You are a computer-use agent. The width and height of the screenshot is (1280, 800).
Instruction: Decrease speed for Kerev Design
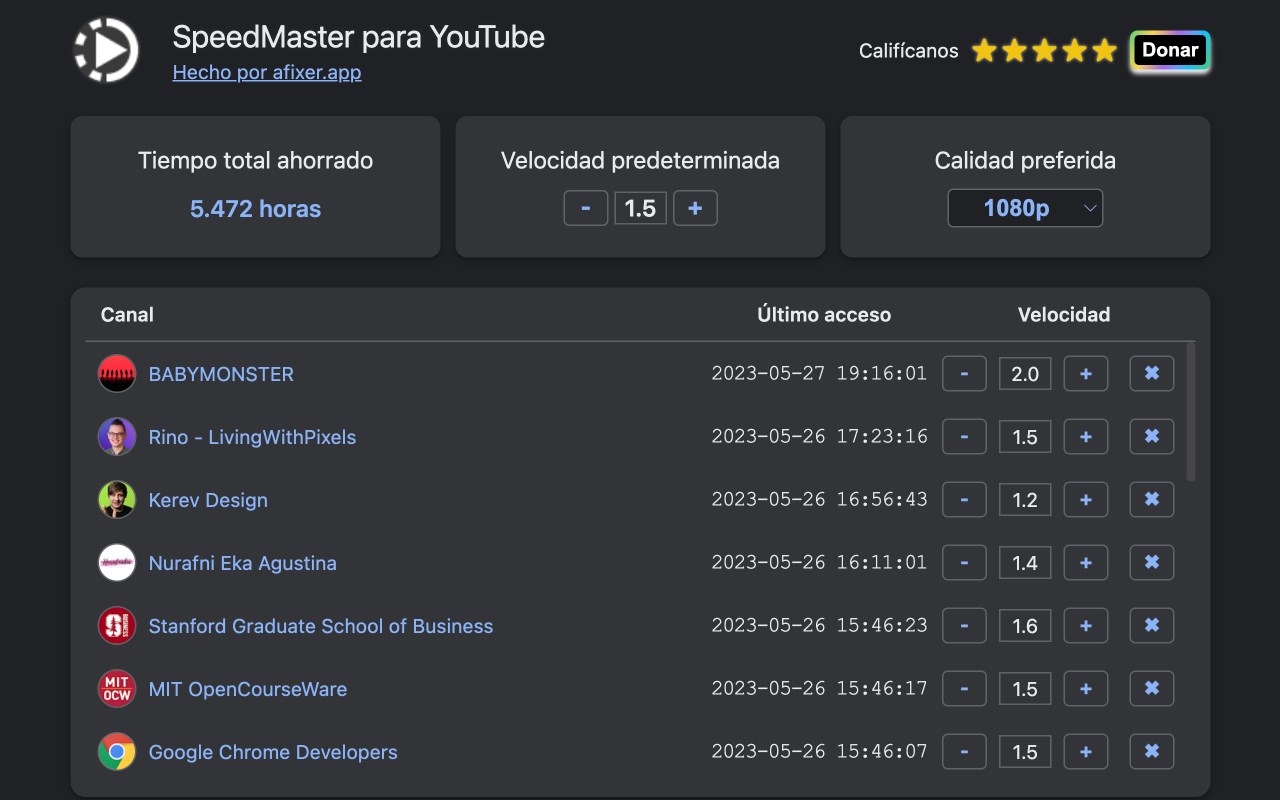tap(964, 500)
